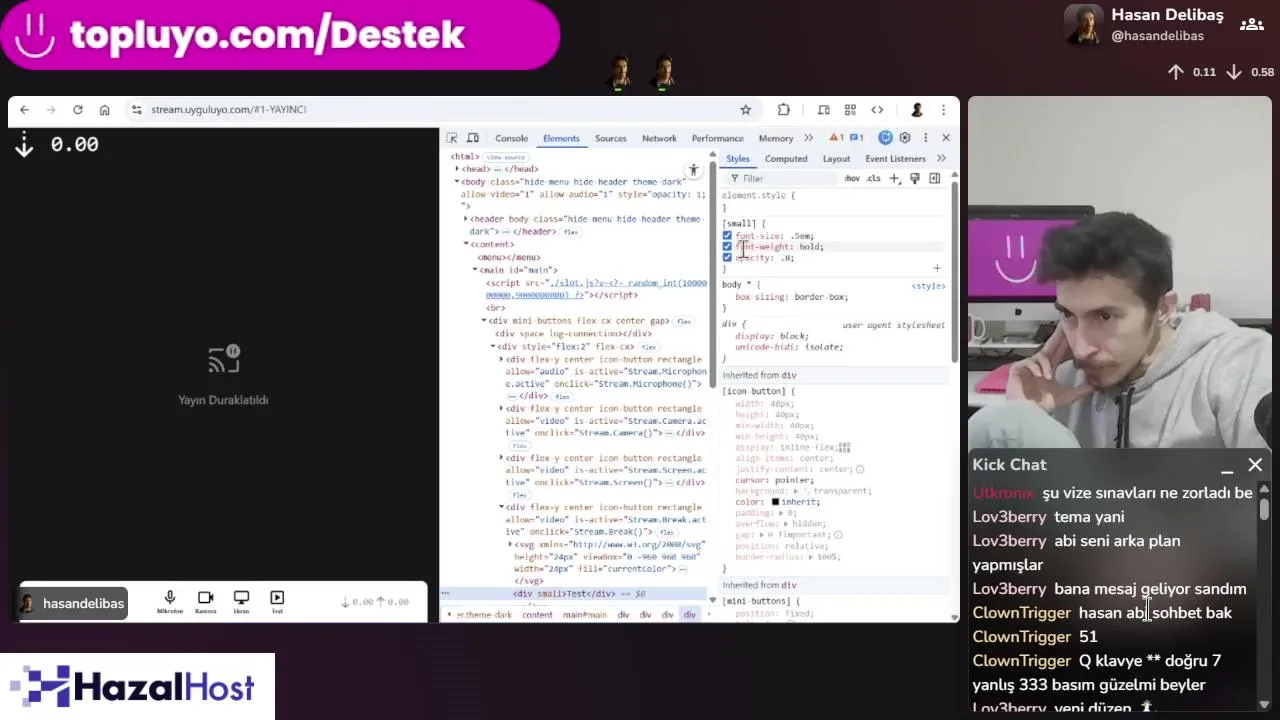
Task: Collapse the body element node
Action: tap(458, 182)
